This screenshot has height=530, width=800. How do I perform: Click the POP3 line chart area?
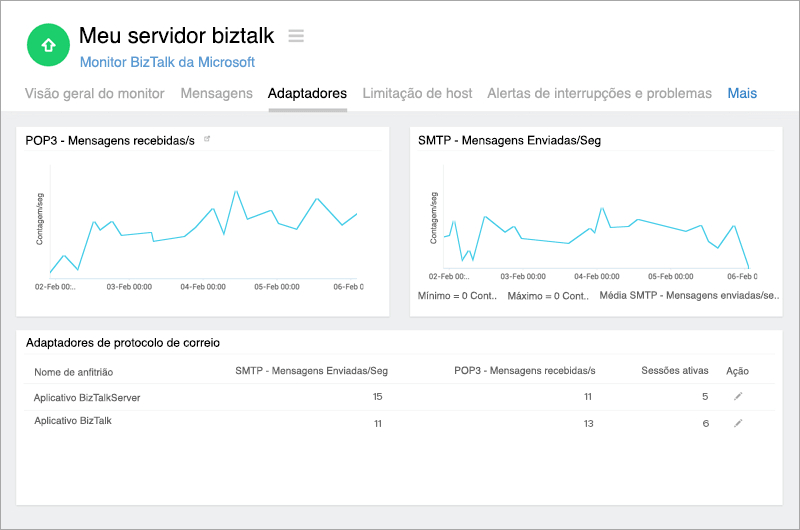pos(203,222)
